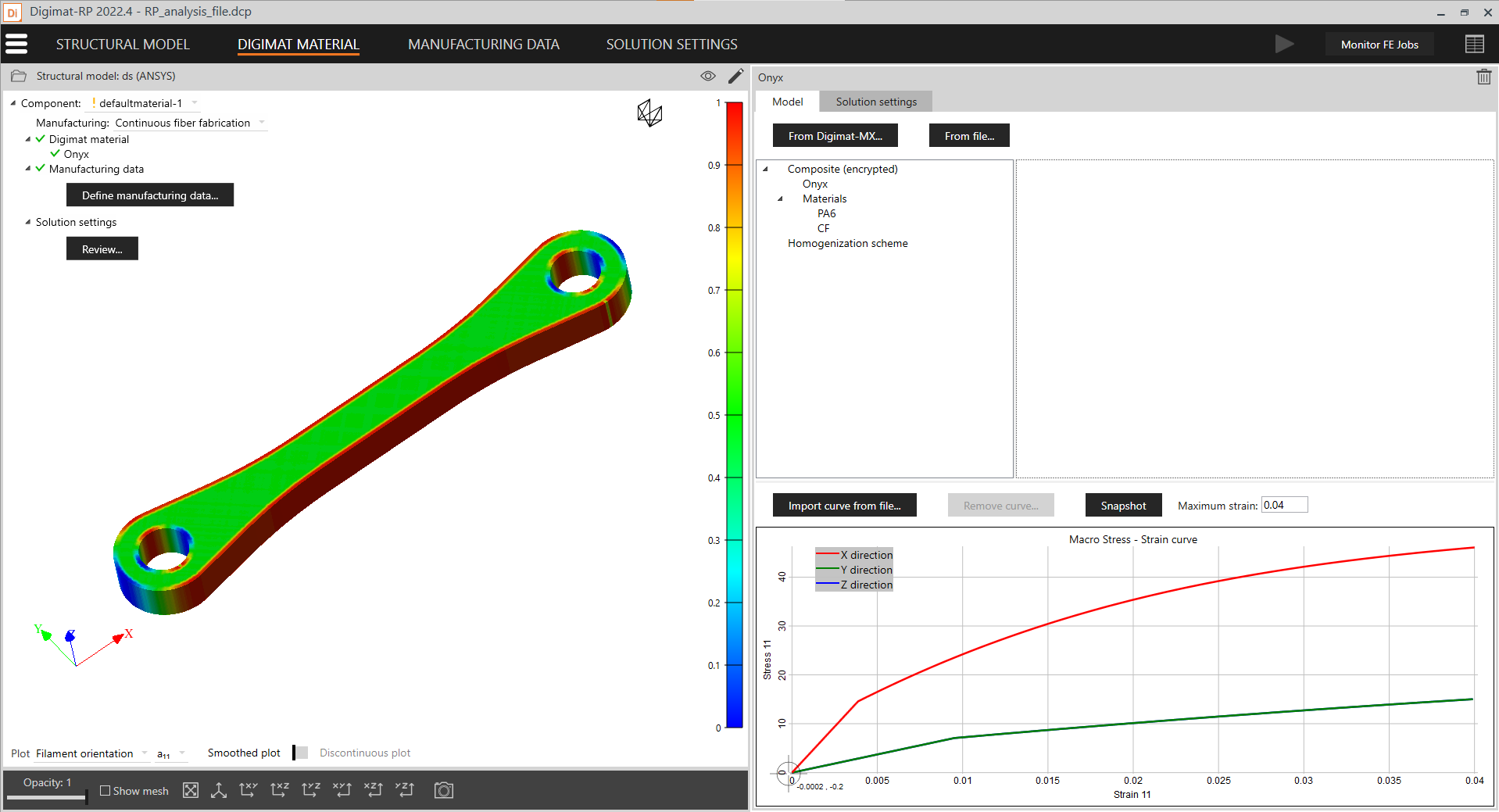This screenshot has height=812, width=1499.
Task: Open the table view icon near Monitor FE Jobs
Action: click(1474, 45)
